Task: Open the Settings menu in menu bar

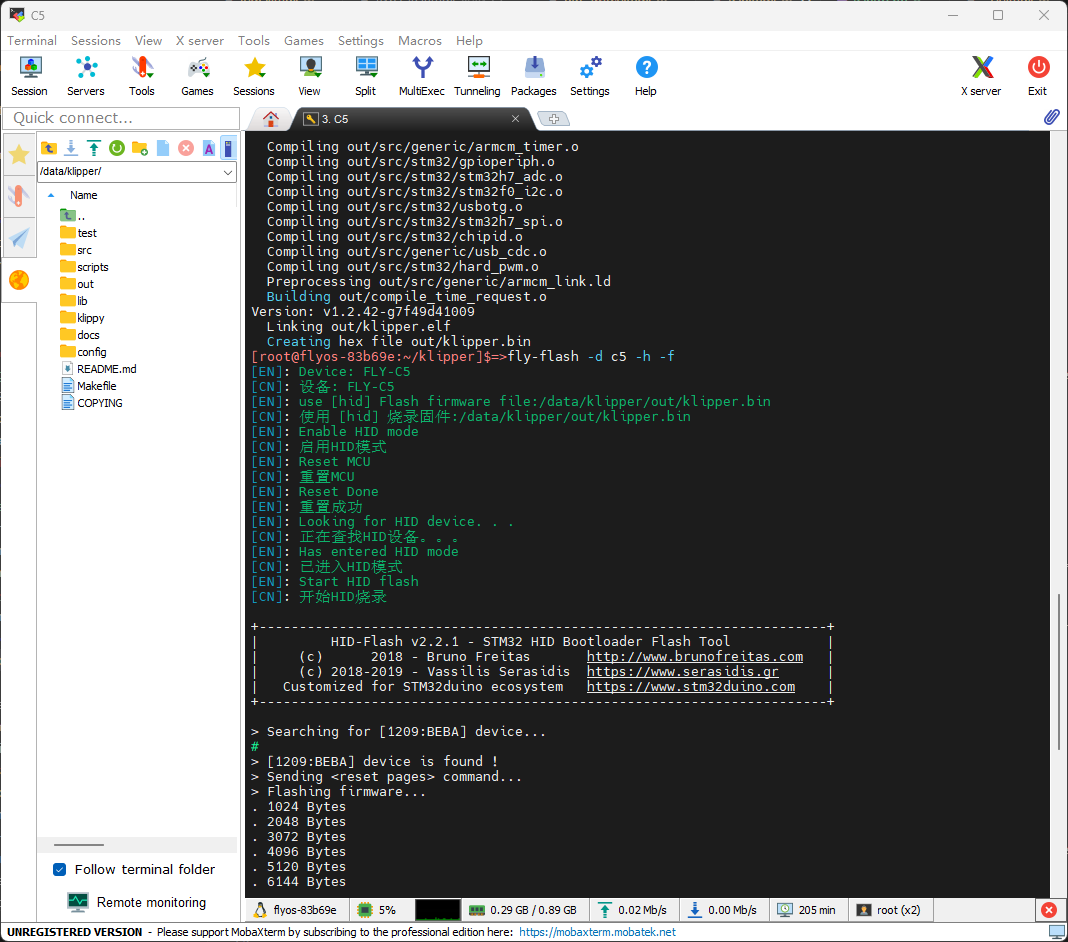Action: 361,40
